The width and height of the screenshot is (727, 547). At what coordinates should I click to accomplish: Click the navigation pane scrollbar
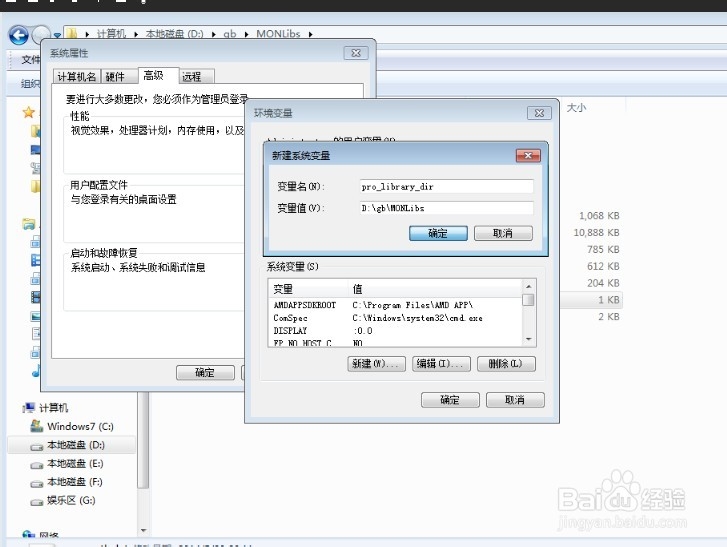(144, 440)
